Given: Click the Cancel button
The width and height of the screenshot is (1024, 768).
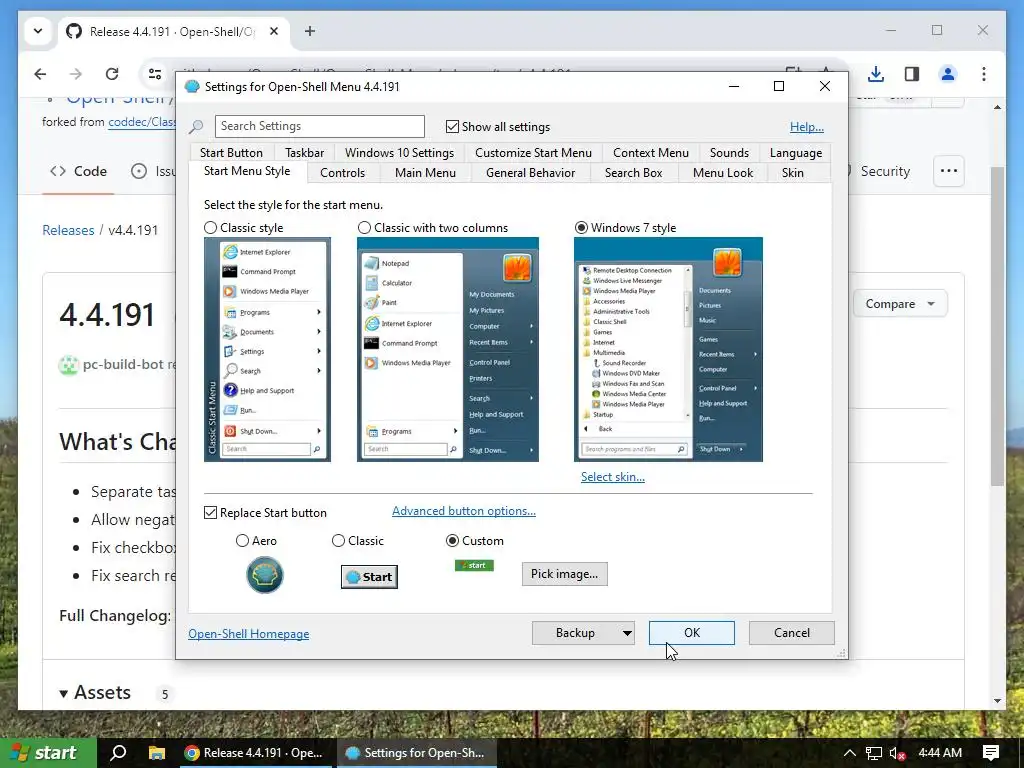Looking at the screenshot, I should tap(792, 633).
